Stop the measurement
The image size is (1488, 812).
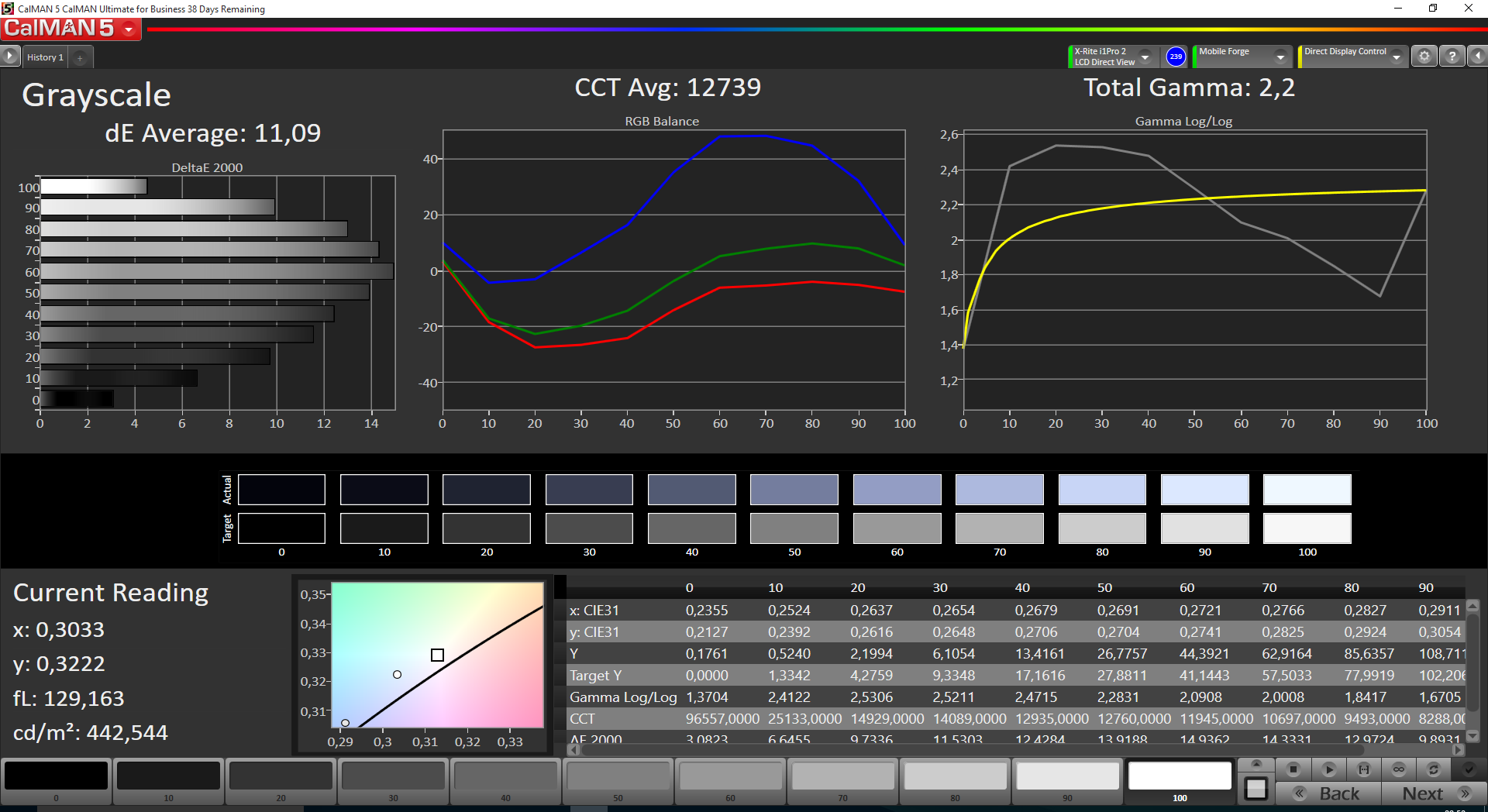pos(1293,769)
